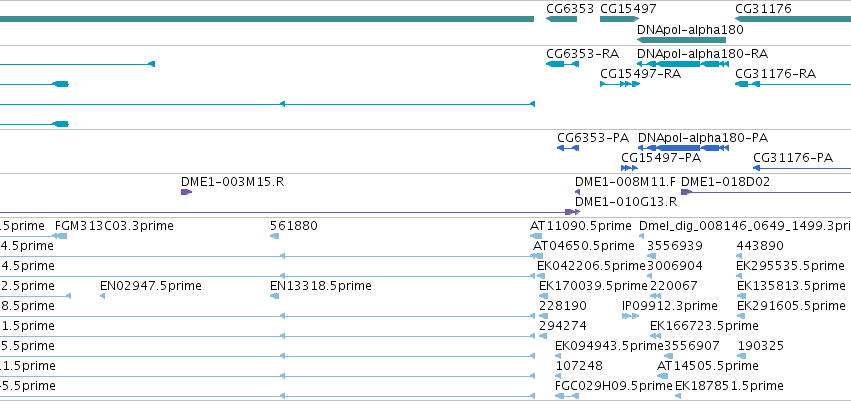
Task: Click the EK187851.5prime label
Action: tap(729, 386)
